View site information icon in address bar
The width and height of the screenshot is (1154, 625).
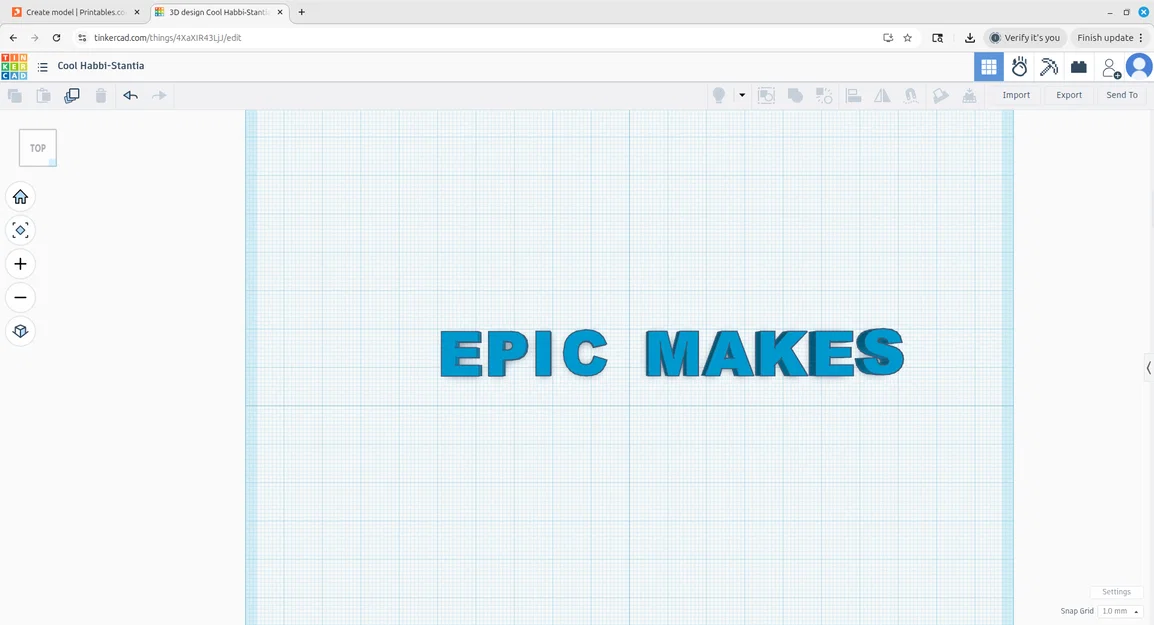click(82, 38)
